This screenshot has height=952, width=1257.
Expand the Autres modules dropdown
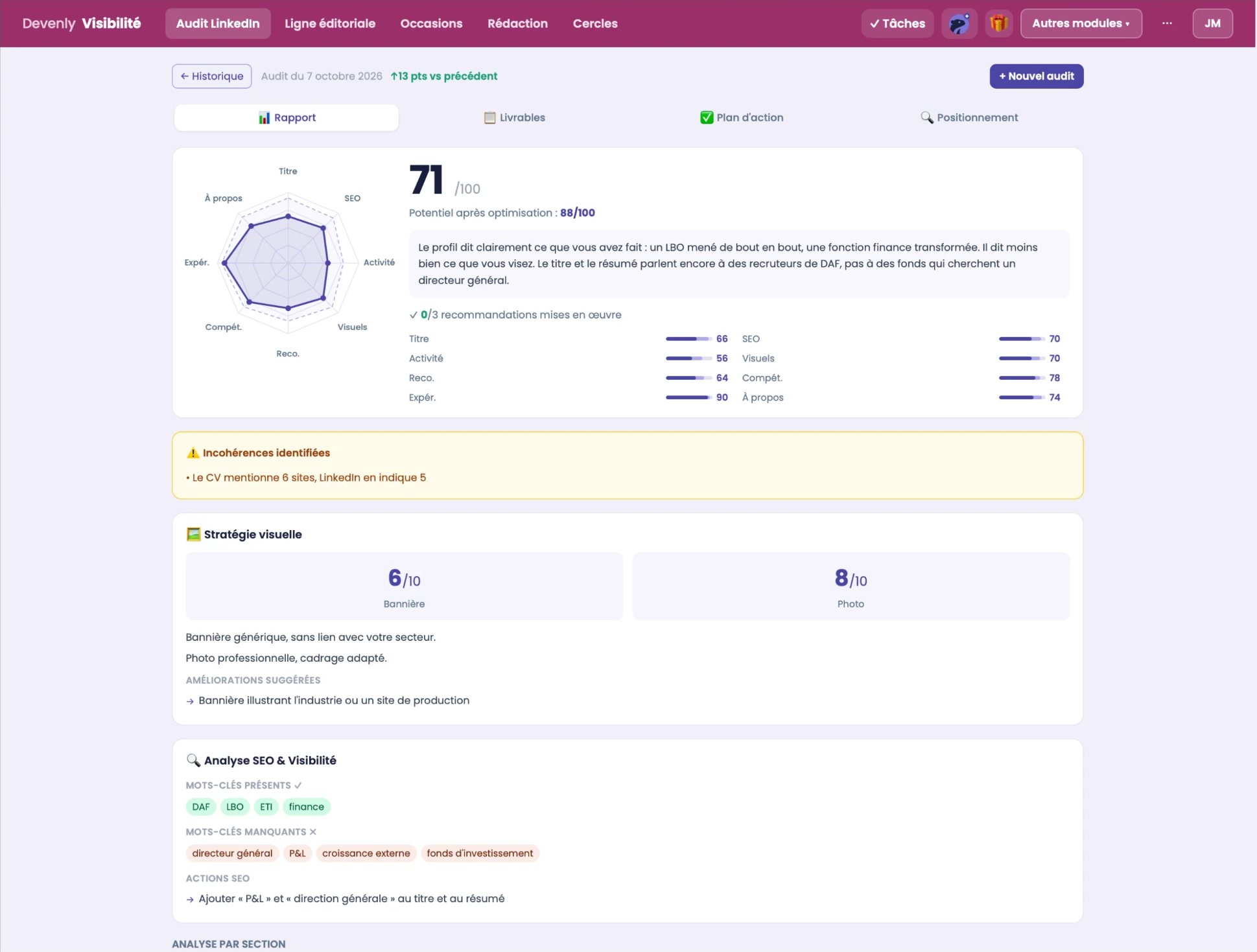click(1081, 24)
